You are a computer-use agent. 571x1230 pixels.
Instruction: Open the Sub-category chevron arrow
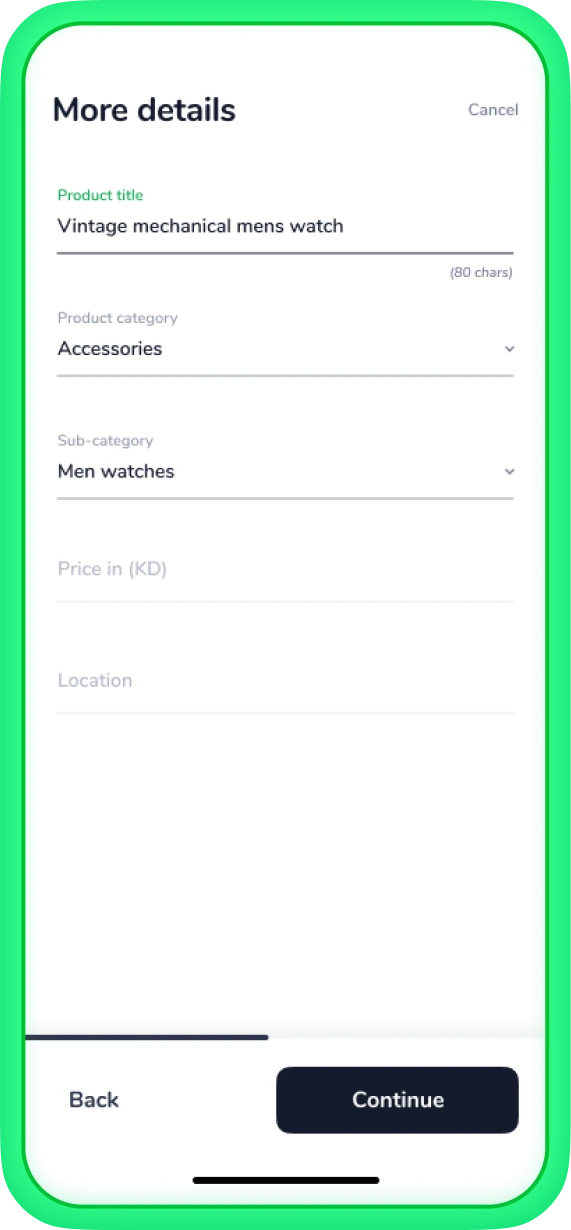509,471
